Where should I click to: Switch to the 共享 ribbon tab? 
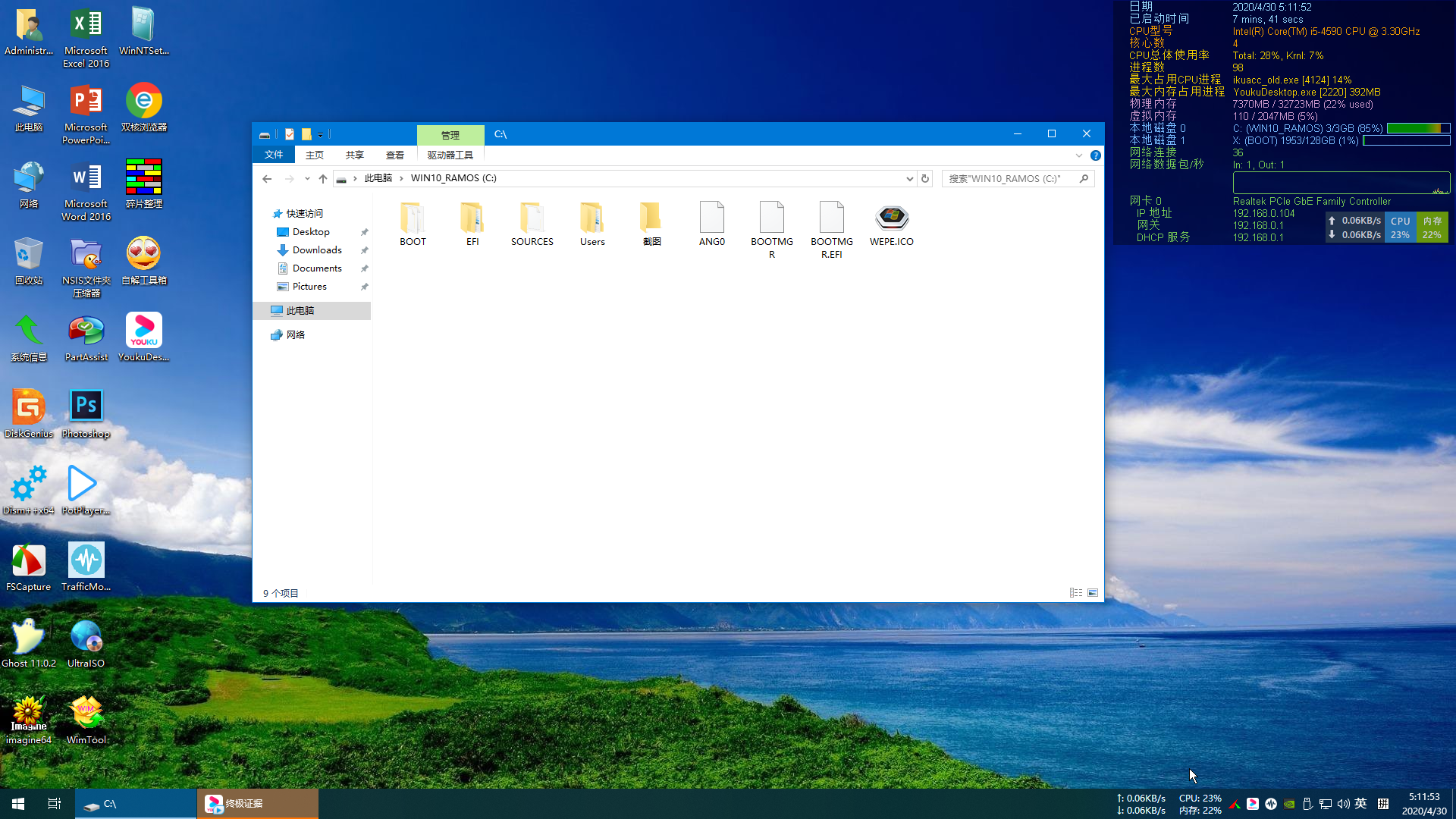click(x=355, y=155)
